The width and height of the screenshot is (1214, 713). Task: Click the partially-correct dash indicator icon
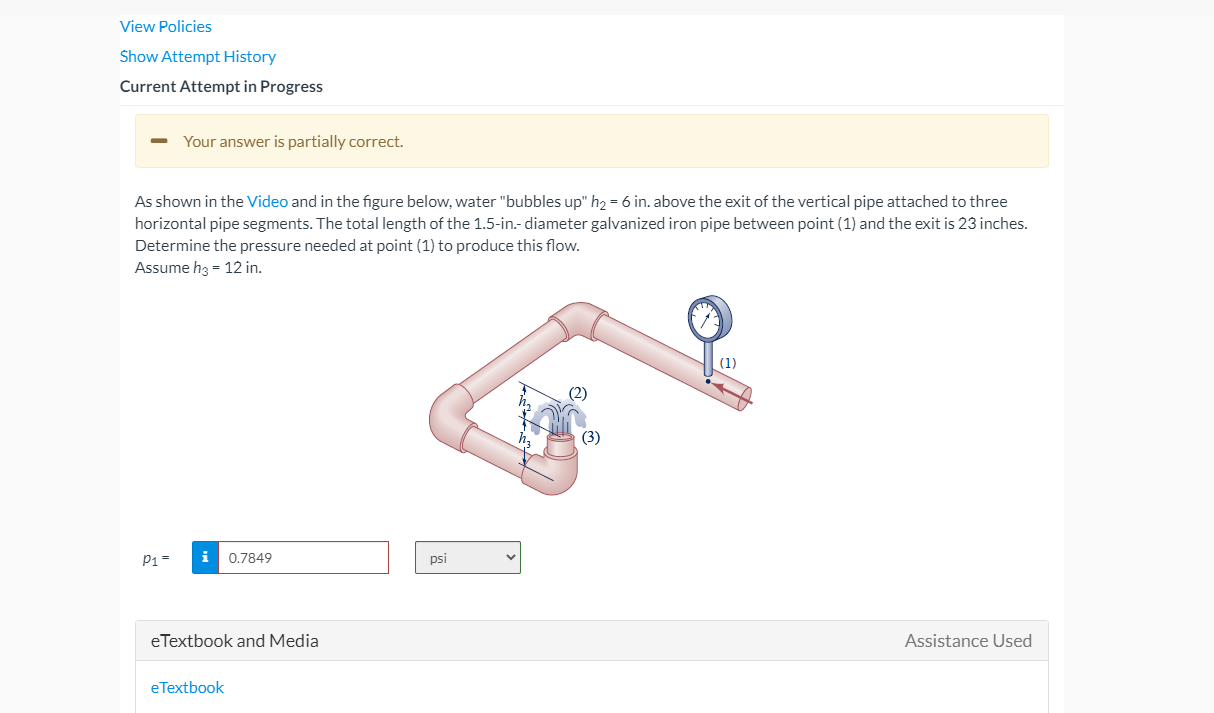click(159, 141)
